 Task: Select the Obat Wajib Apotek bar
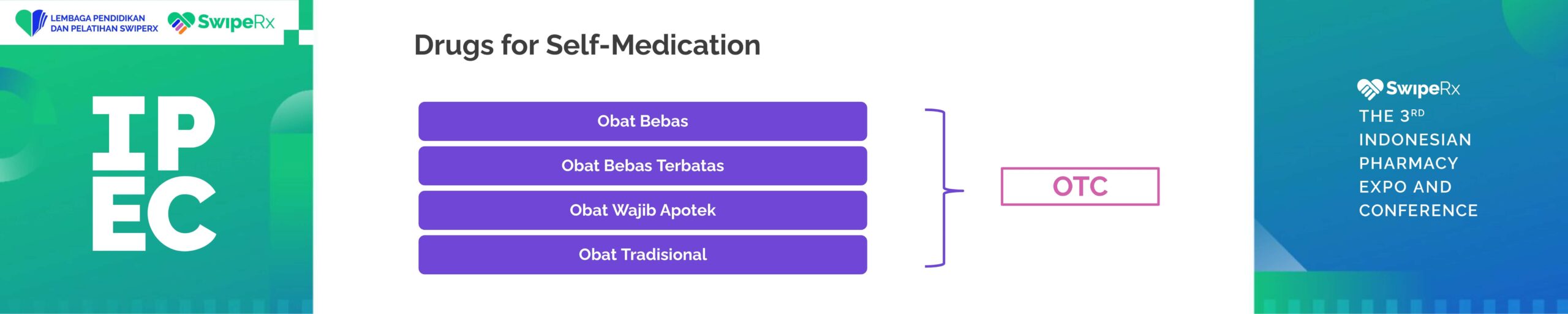coord(643,210)
